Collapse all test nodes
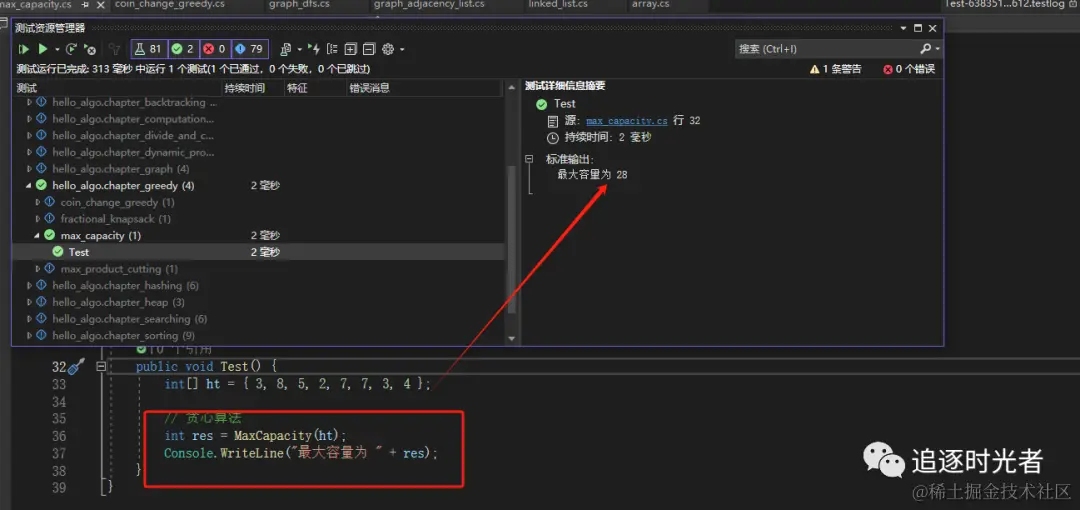The width and height of the screenshot is (1080, 510). [x=368, y=49]
